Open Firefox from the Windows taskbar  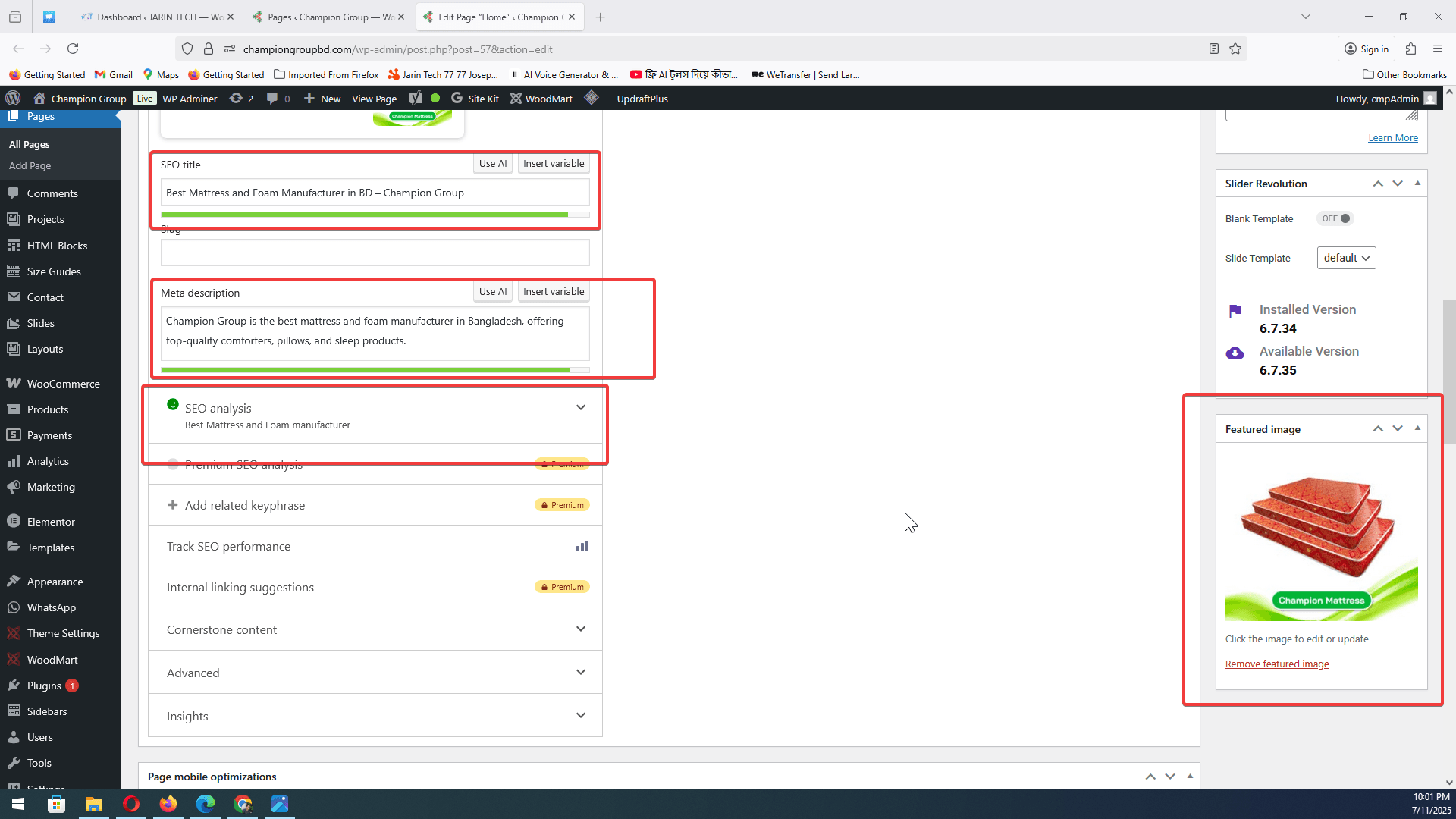(168, 804)
